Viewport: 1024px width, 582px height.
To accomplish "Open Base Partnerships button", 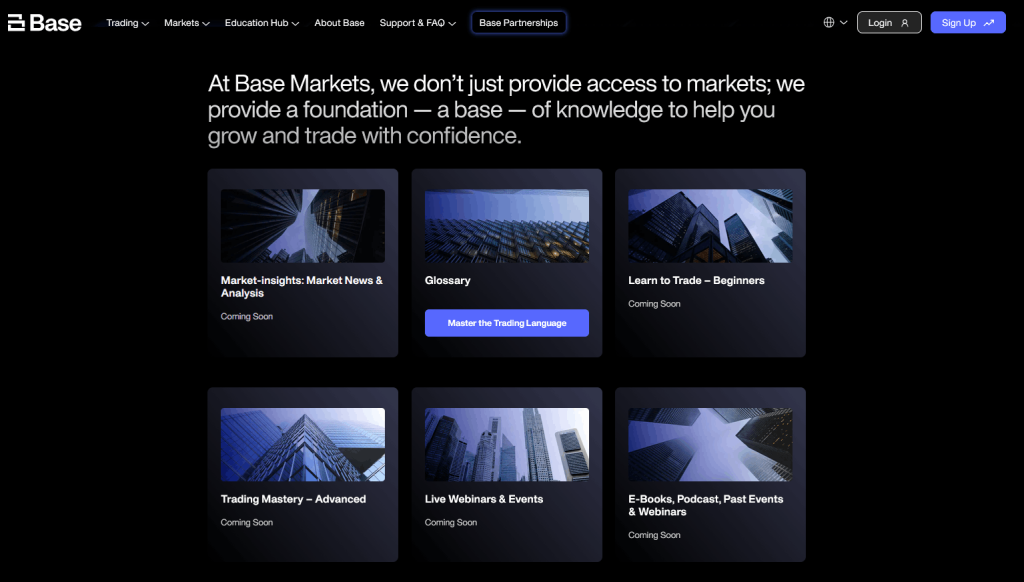I will [x=519, y=22].
